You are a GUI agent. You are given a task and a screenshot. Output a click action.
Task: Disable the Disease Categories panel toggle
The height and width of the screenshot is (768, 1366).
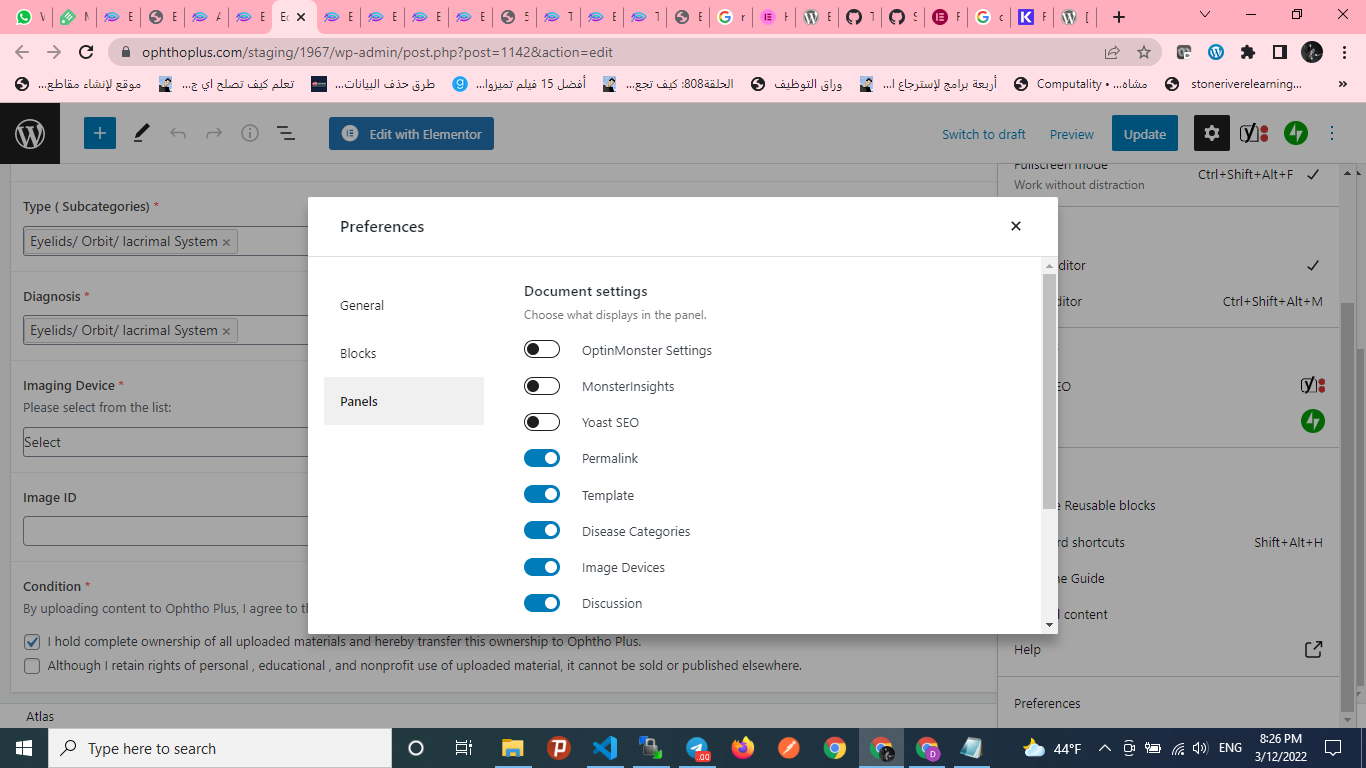click(542, 531)
